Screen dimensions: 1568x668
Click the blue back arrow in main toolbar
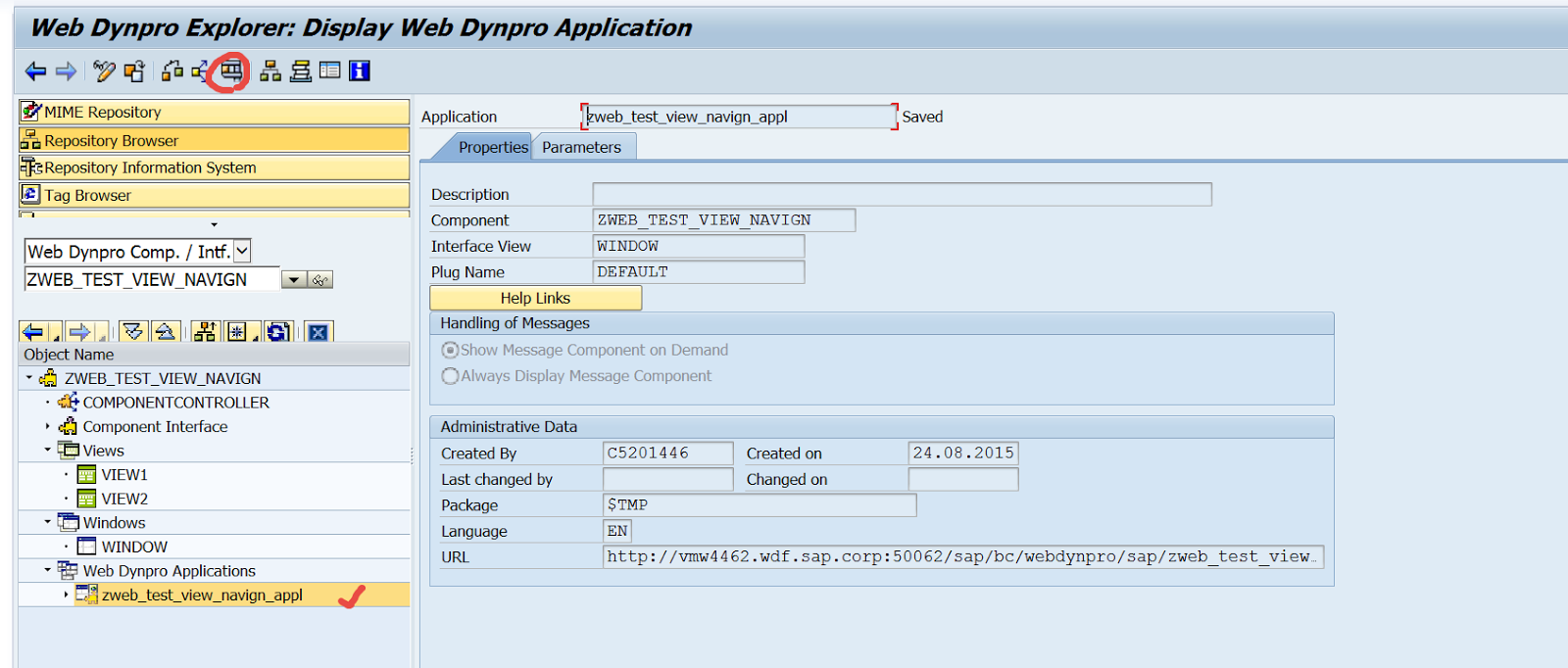tap(36, 72)
